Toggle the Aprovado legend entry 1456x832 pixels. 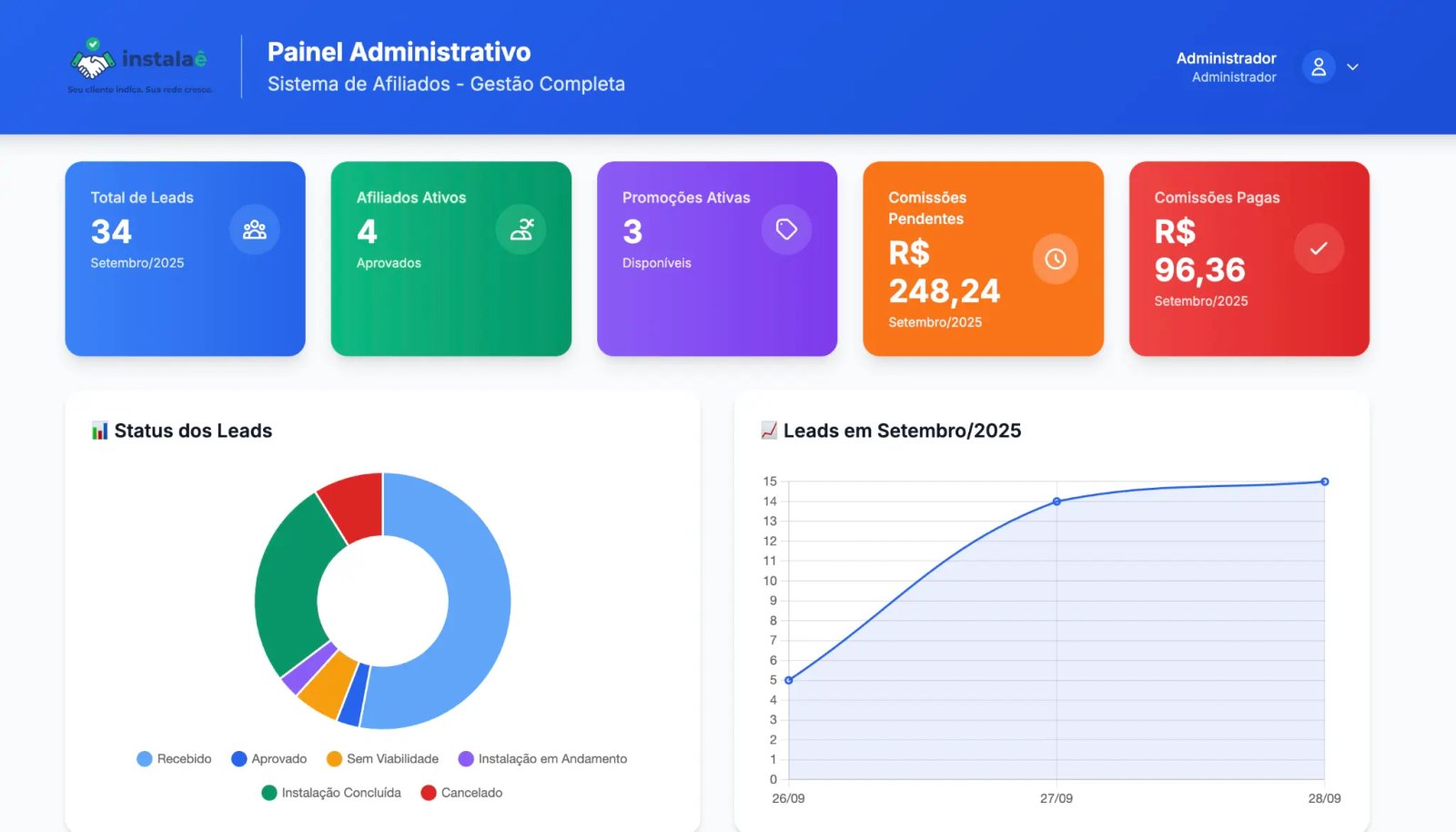point(269,759)
